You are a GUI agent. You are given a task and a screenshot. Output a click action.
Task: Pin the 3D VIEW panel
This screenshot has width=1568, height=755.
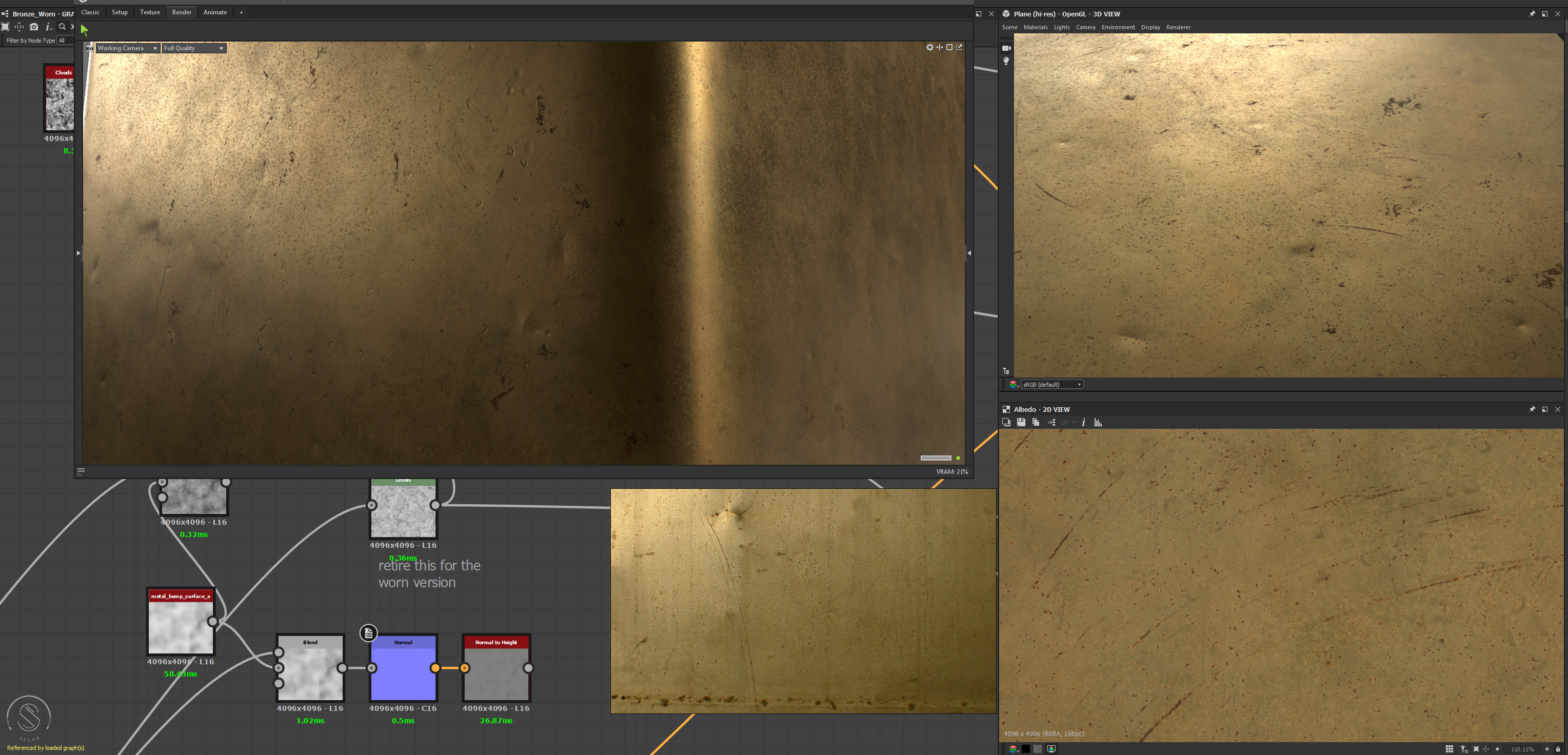[x=1532, y=13]
